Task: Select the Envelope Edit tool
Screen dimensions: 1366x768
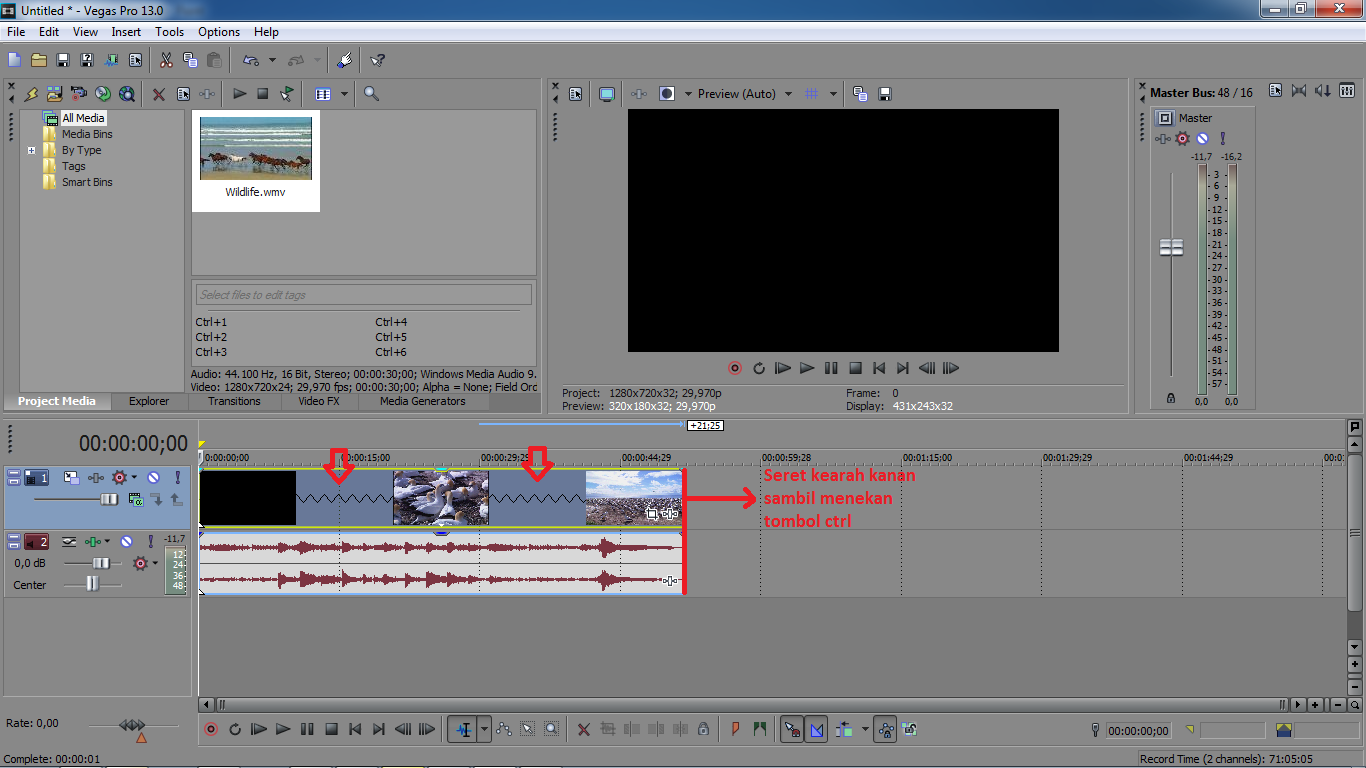Action: point(503,729)
